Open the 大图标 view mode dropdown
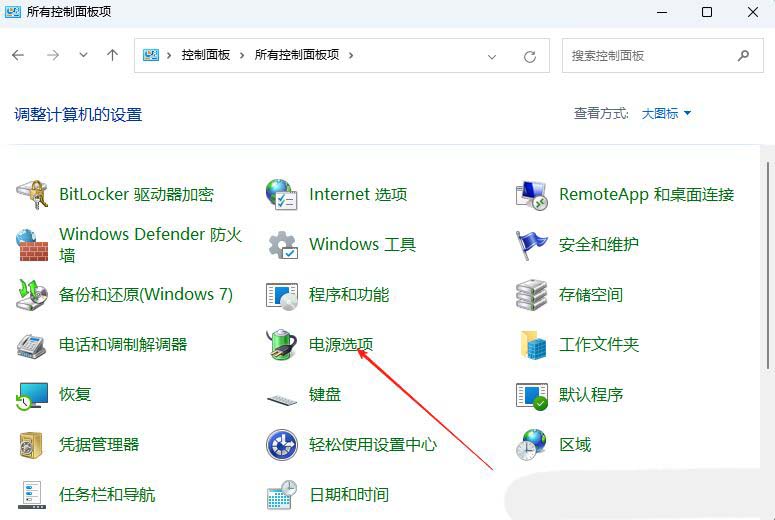Image resolution: width=775 pixels, height=520 pixels. [x=666, y=114]
